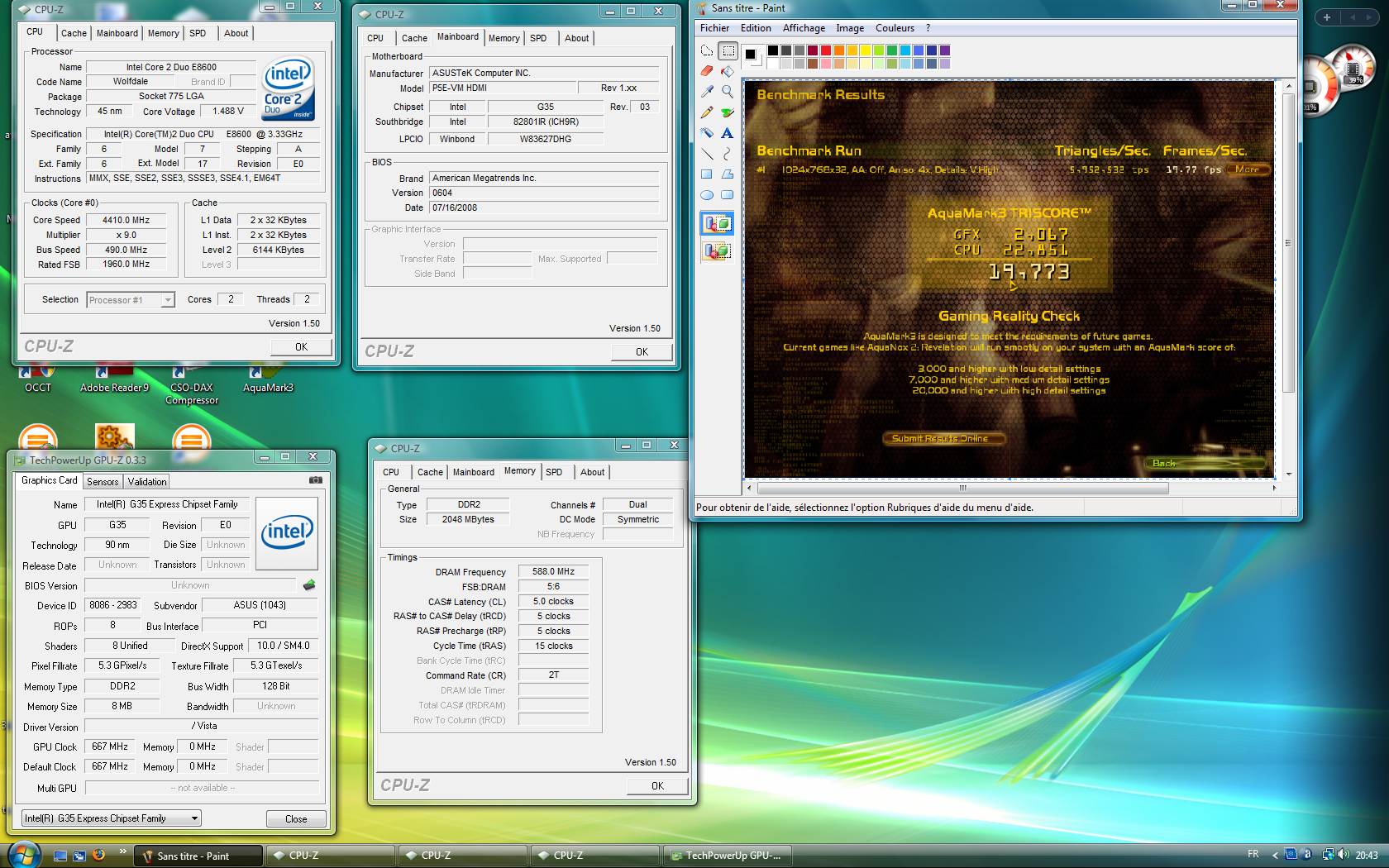Switch to Sensors tab in GPU-Z
1389x868 pixels.
coord(103,482)
